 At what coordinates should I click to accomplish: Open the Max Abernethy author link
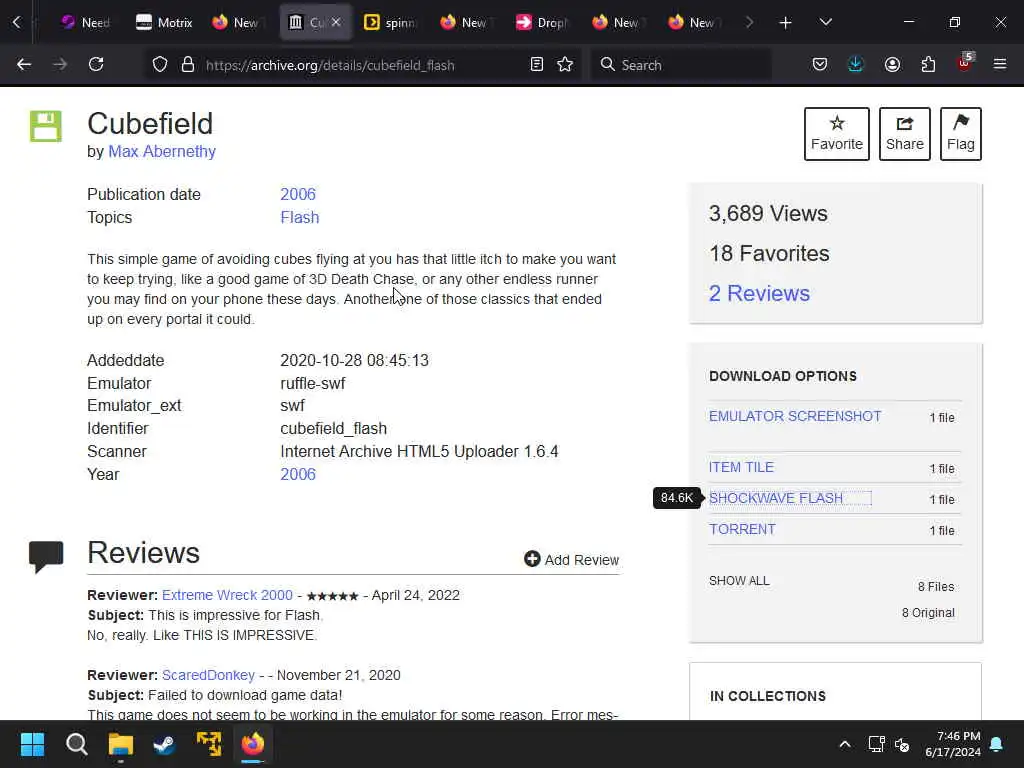point(162,152)
